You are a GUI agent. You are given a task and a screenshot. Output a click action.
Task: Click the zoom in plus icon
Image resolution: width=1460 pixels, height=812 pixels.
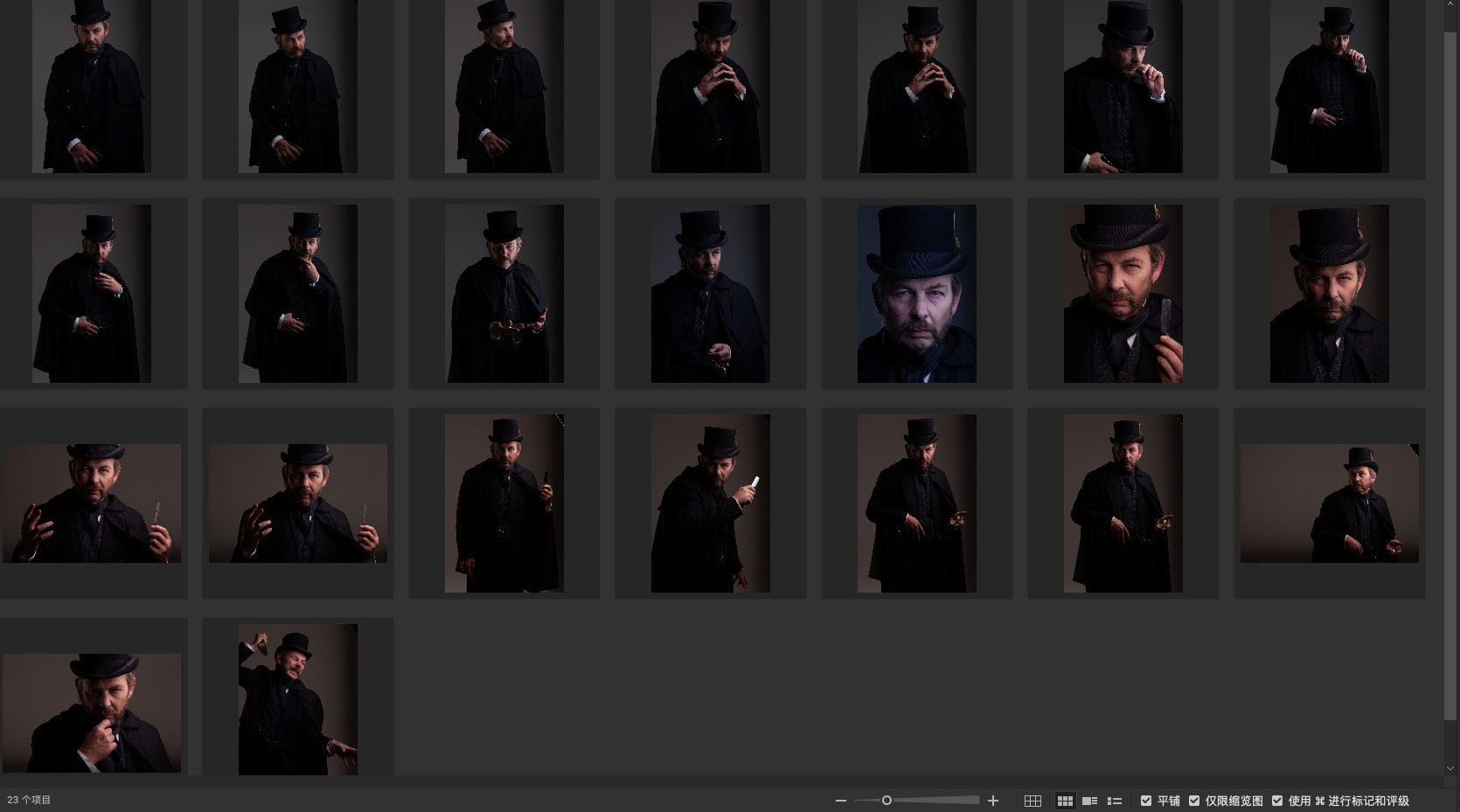pos(992,801)
